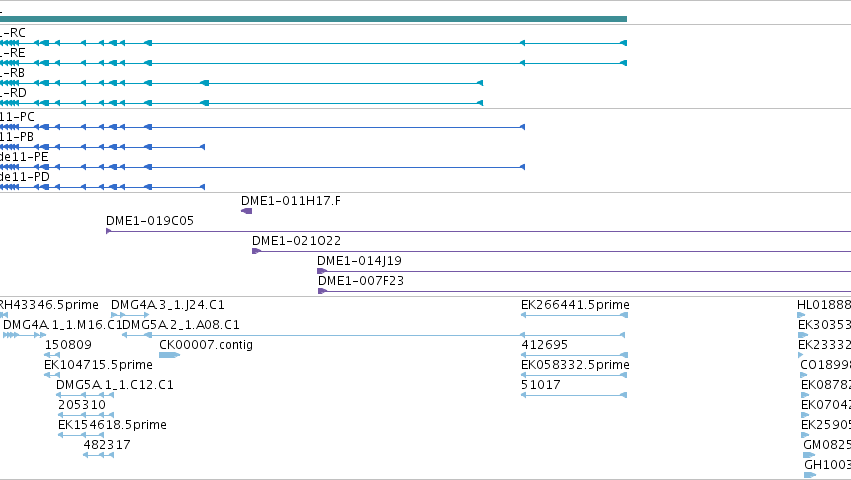Click the EK07042 feature label
Image resolution: width=851 pixels, height=480 pixels.
pyautogui.click(x=826, y=405)
